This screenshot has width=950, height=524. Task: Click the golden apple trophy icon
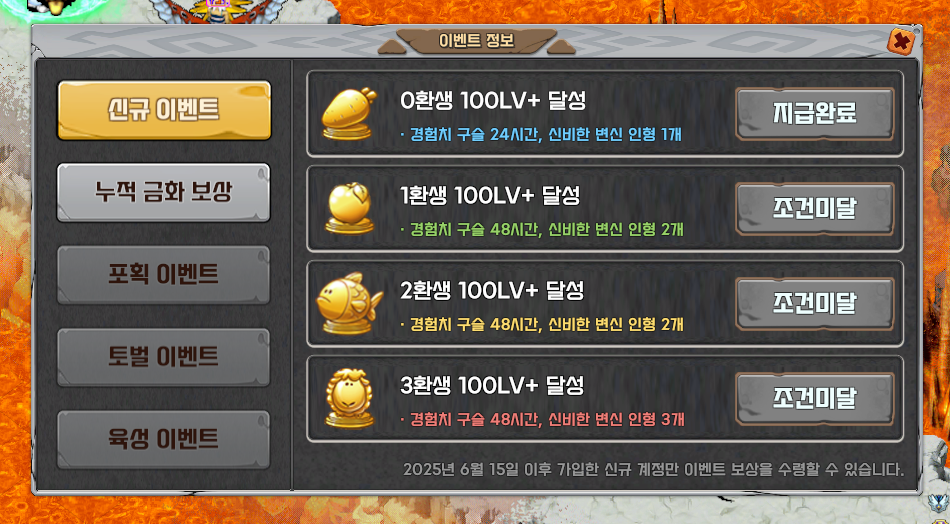click(348, 208)
